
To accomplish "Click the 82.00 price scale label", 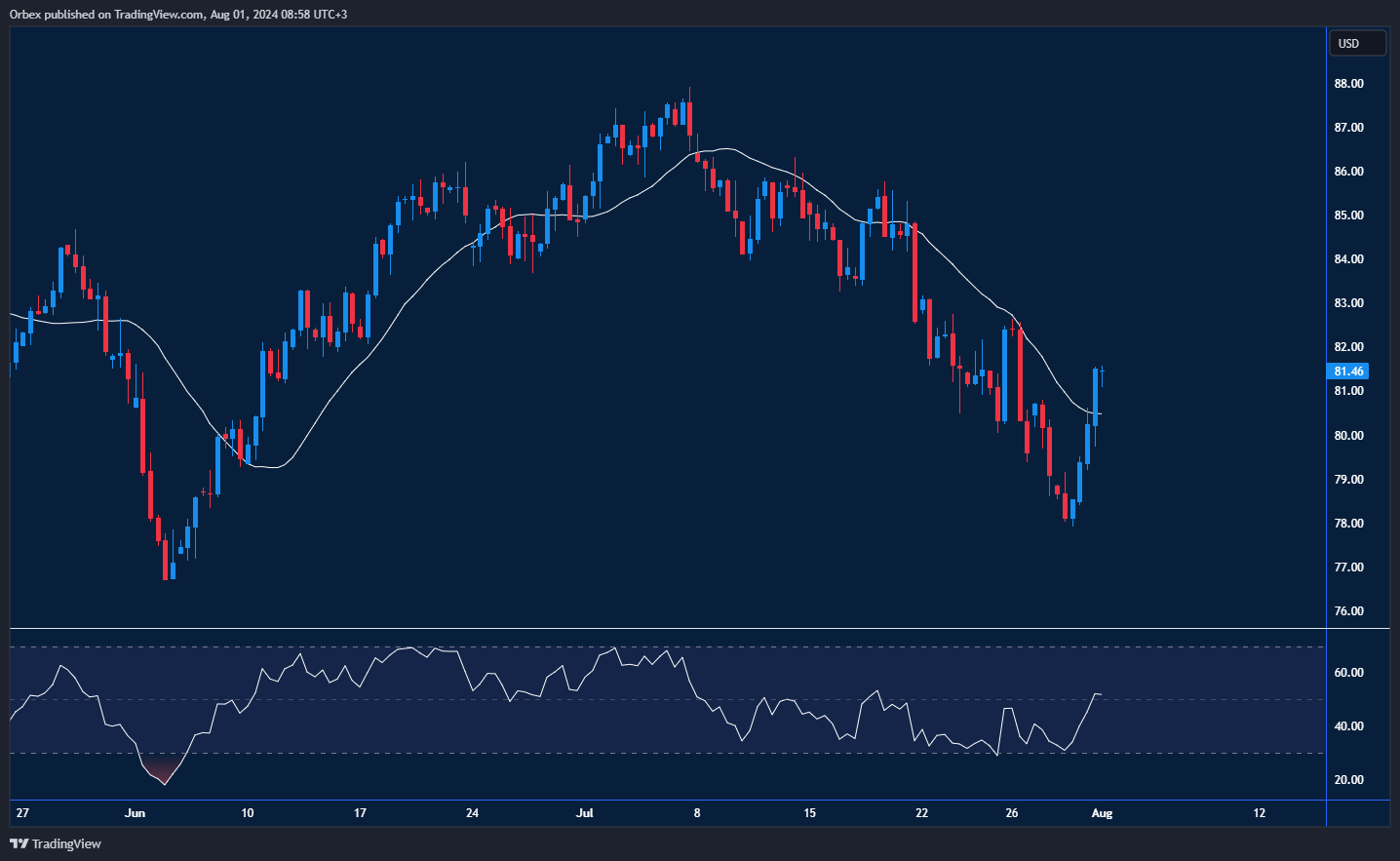I will pyautogui.click(x=1348, y=347).
